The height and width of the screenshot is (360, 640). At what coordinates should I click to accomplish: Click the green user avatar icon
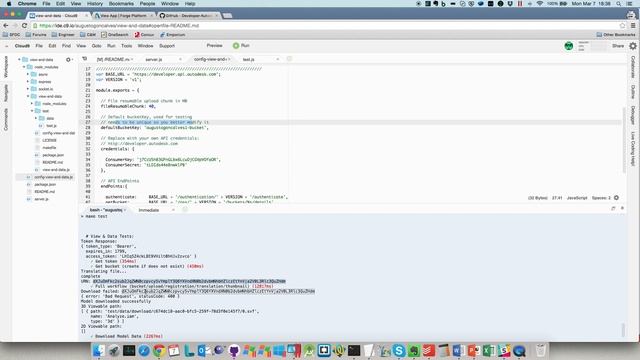569,46
